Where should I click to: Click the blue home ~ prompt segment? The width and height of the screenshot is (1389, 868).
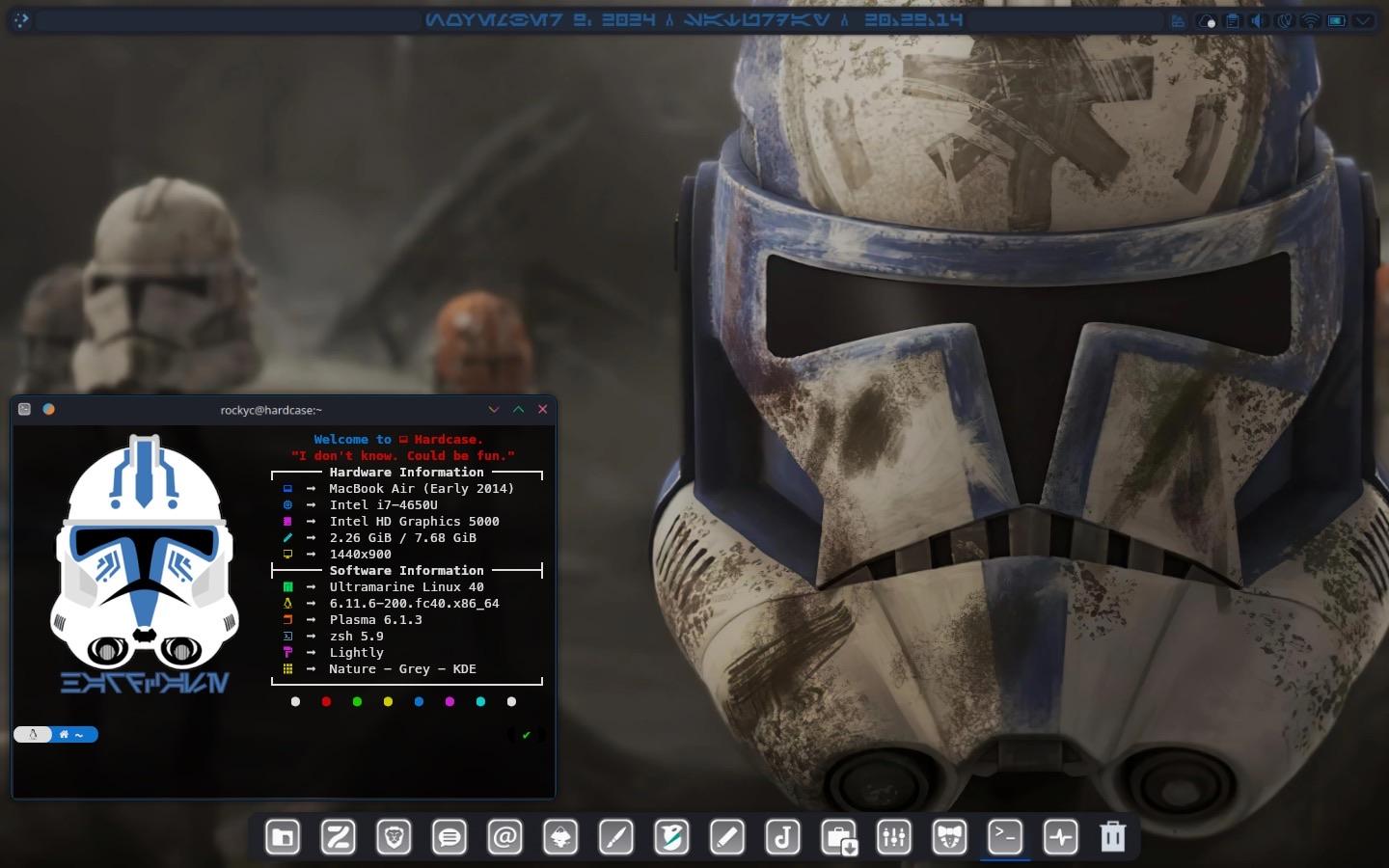coord(74,734)
